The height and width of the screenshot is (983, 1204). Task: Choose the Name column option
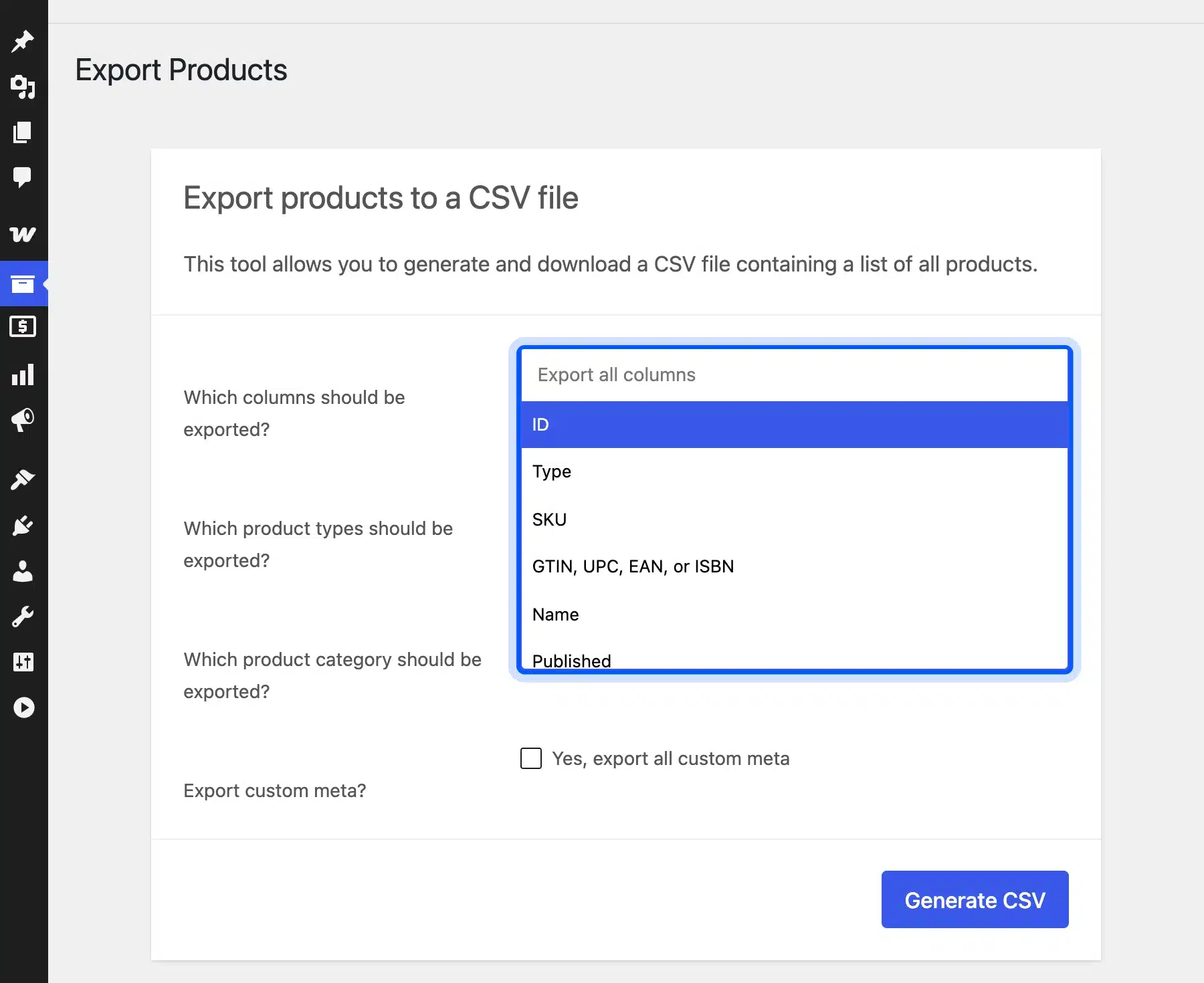tap(795, 615)
